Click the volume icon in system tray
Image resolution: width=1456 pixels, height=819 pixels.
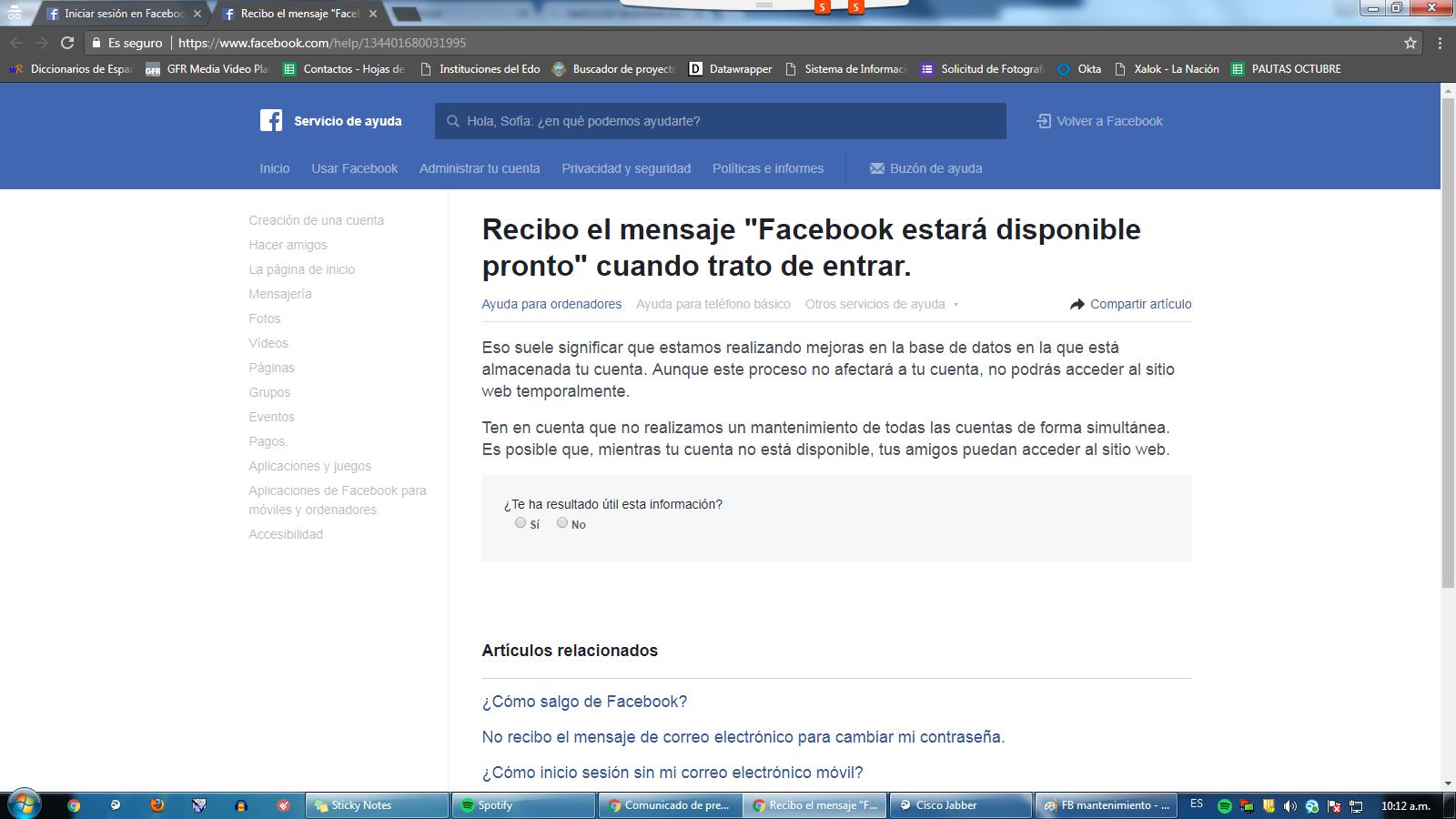pos(1289,806)
